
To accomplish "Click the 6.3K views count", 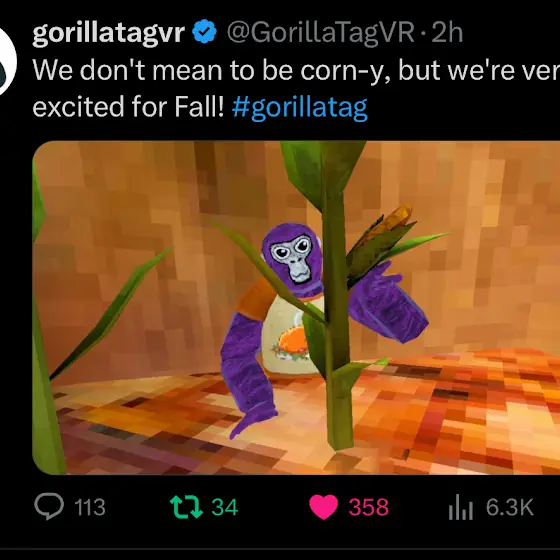I will click(x=510, y=507).
